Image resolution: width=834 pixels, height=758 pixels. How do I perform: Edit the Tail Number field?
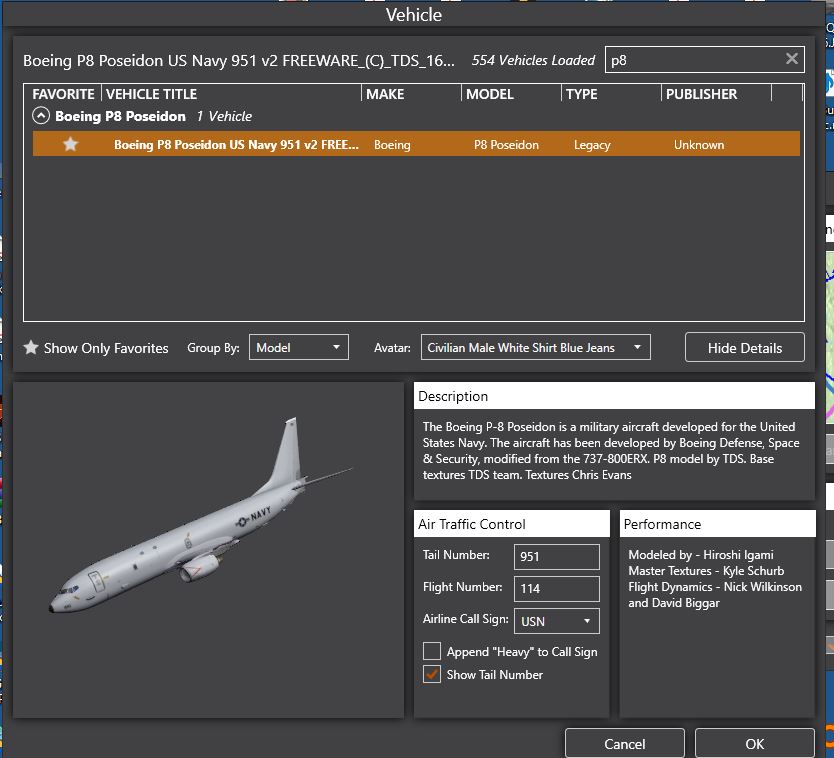pos(556,556)
